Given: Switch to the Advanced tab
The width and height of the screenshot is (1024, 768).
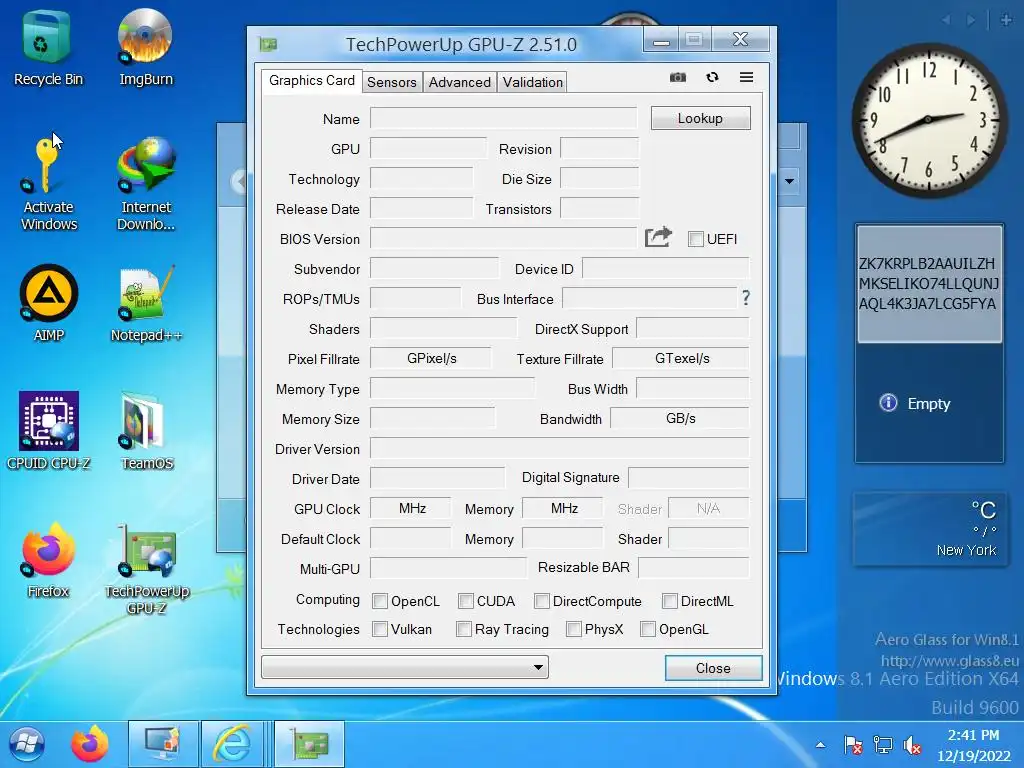Looking at the screenshot, I should [x=460, y=82].
